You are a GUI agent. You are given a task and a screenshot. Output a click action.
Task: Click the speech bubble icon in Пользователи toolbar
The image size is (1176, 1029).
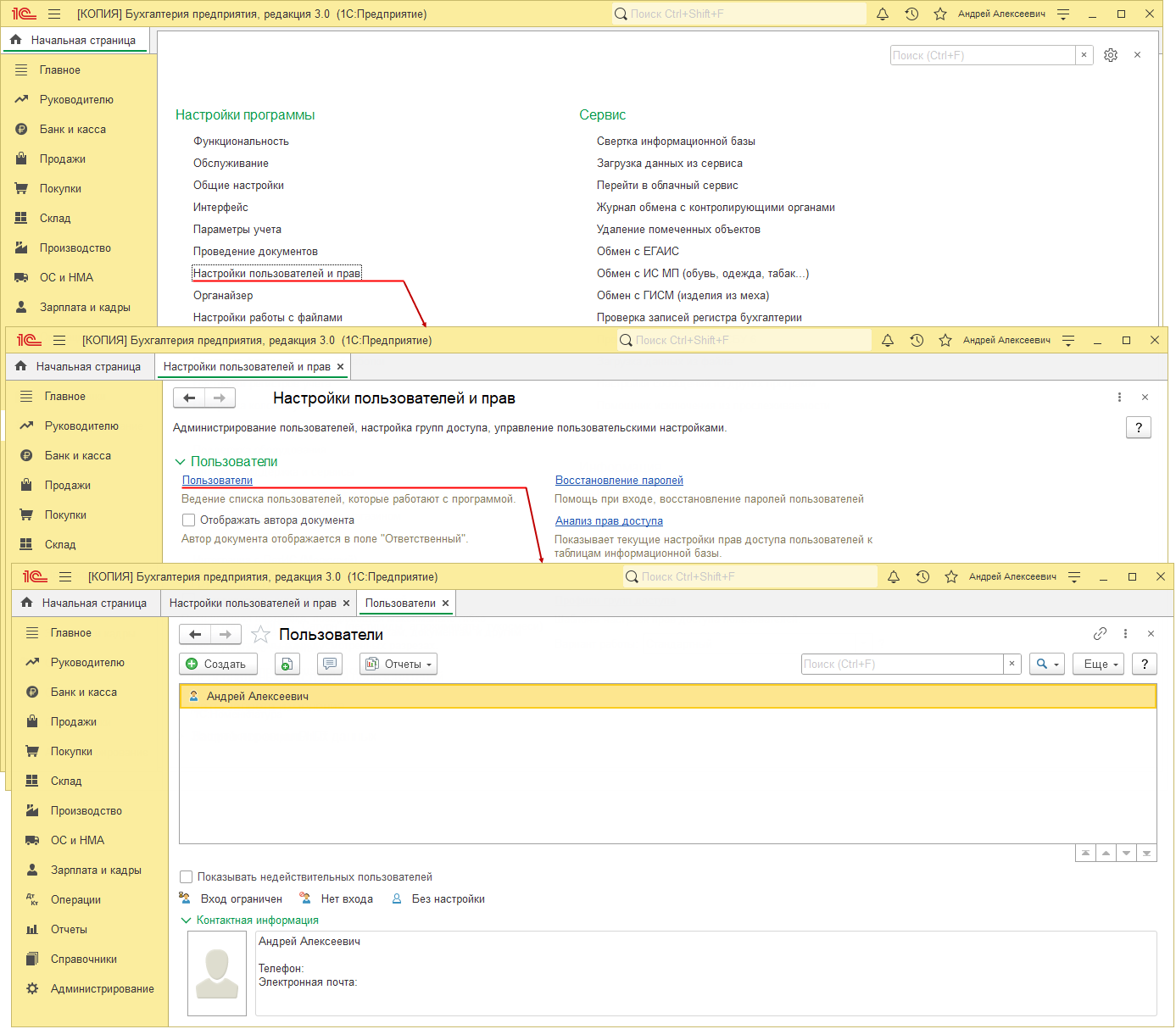point(330,665)
